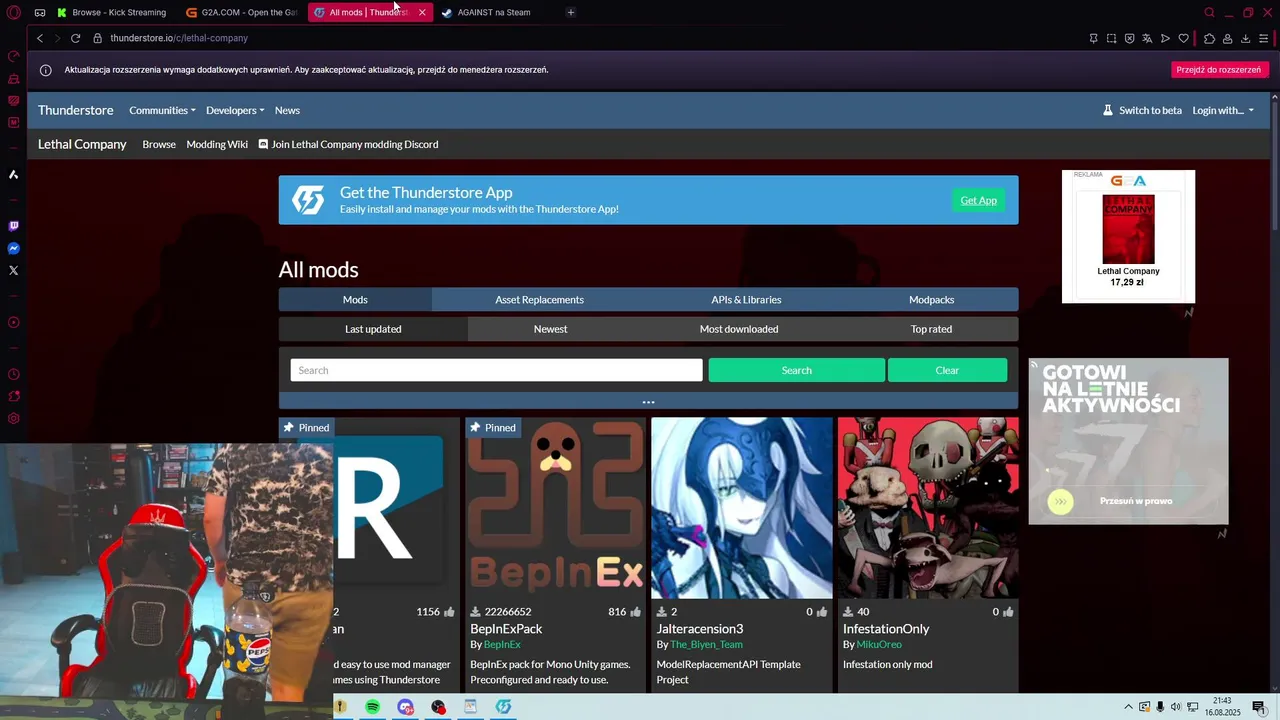Select the Mods category tab

(355, 299)
